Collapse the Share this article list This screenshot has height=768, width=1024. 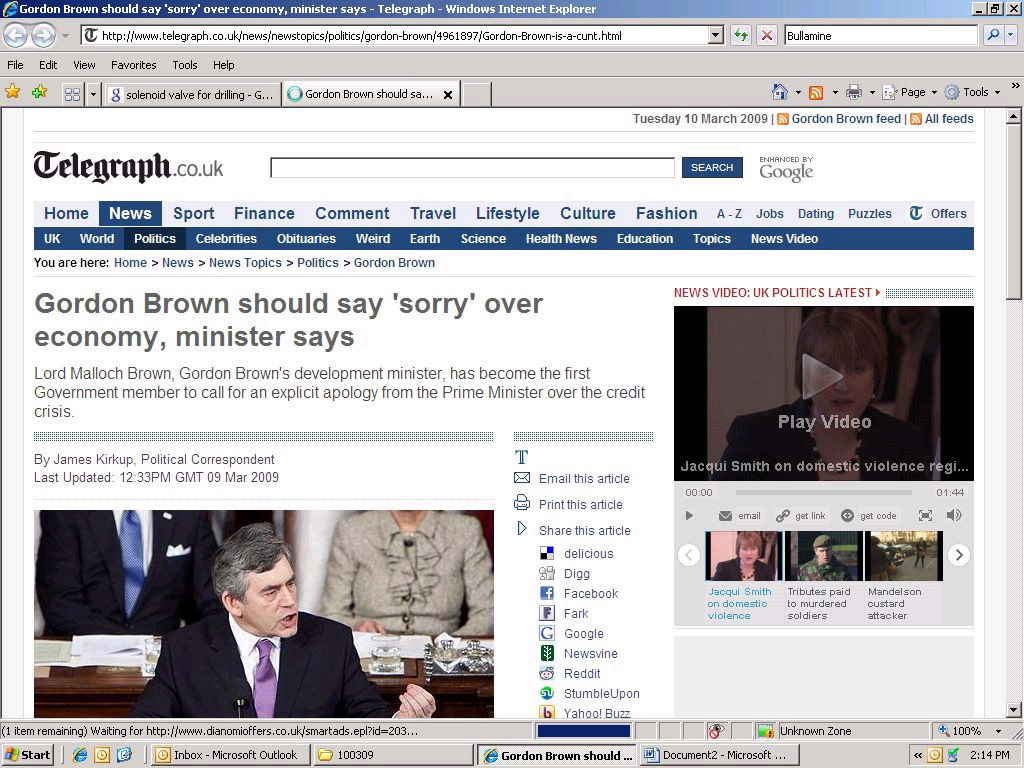click(521, 528)
